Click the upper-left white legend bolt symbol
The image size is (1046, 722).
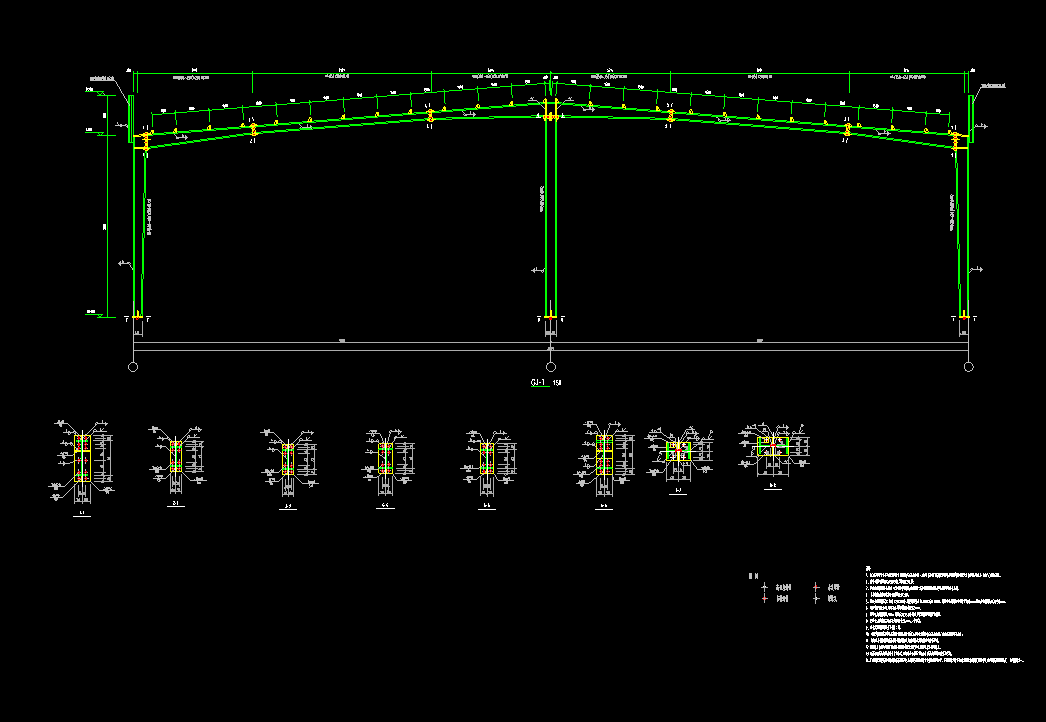[764, 587]
